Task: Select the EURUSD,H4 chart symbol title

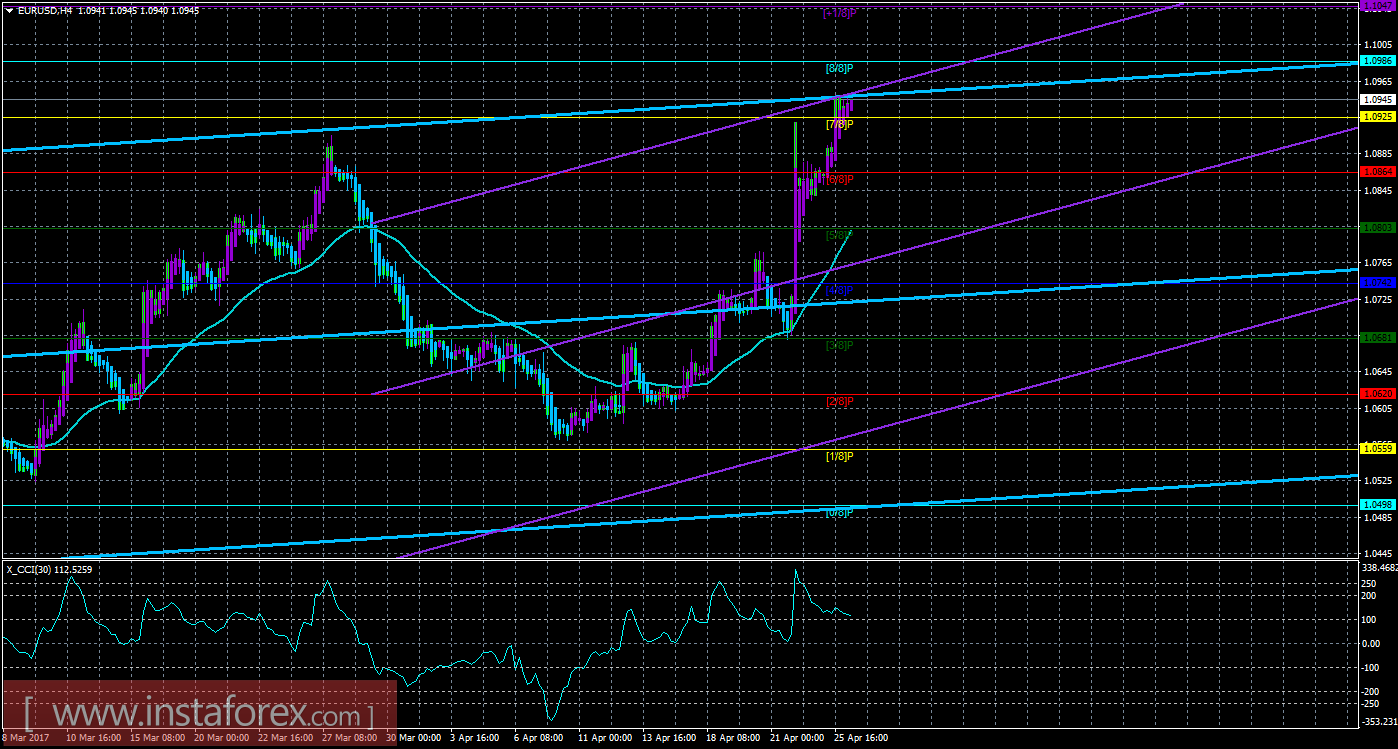Action: point(47,10)
